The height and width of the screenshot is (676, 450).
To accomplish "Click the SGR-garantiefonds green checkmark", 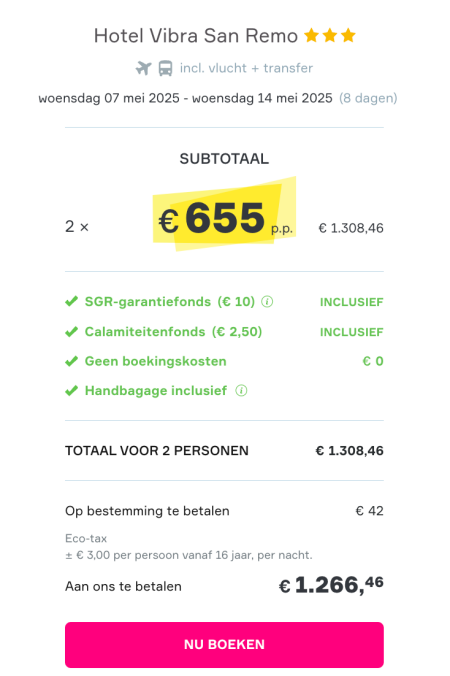I will 72,301.
